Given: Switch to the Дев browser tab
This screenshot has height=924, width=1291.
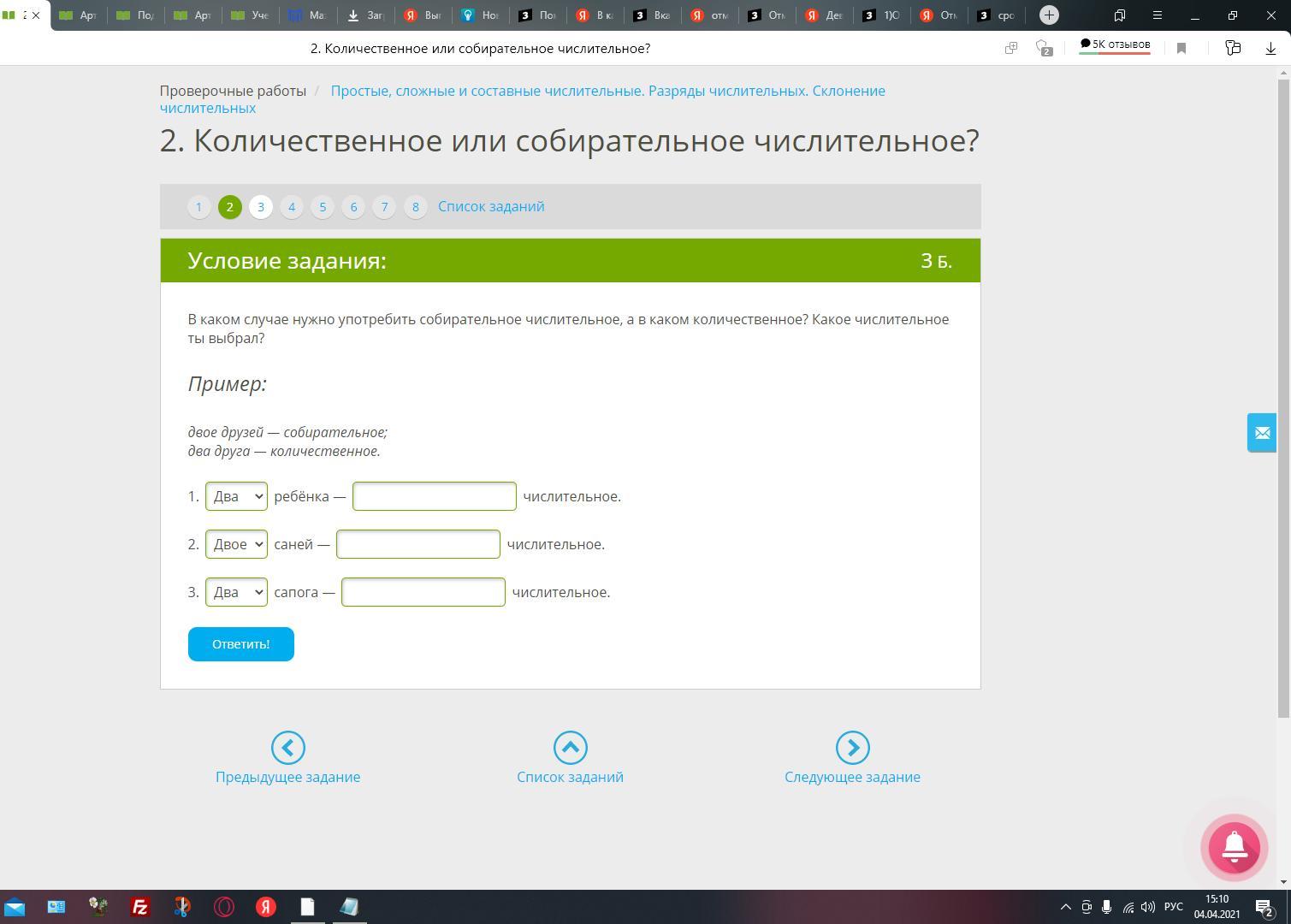Looking at the screenshot, I should pyautogui.click(x=825, y=15).
